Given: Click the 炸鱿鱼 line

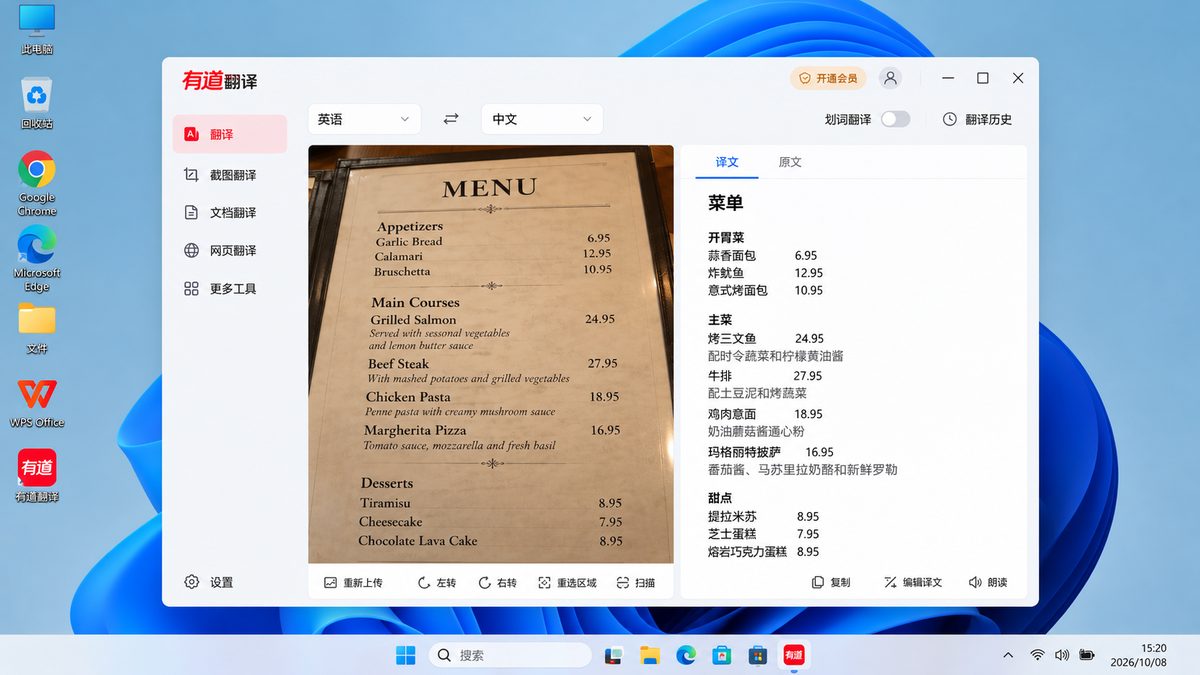Looking at the screenshot, I should (x=766, y=273).
